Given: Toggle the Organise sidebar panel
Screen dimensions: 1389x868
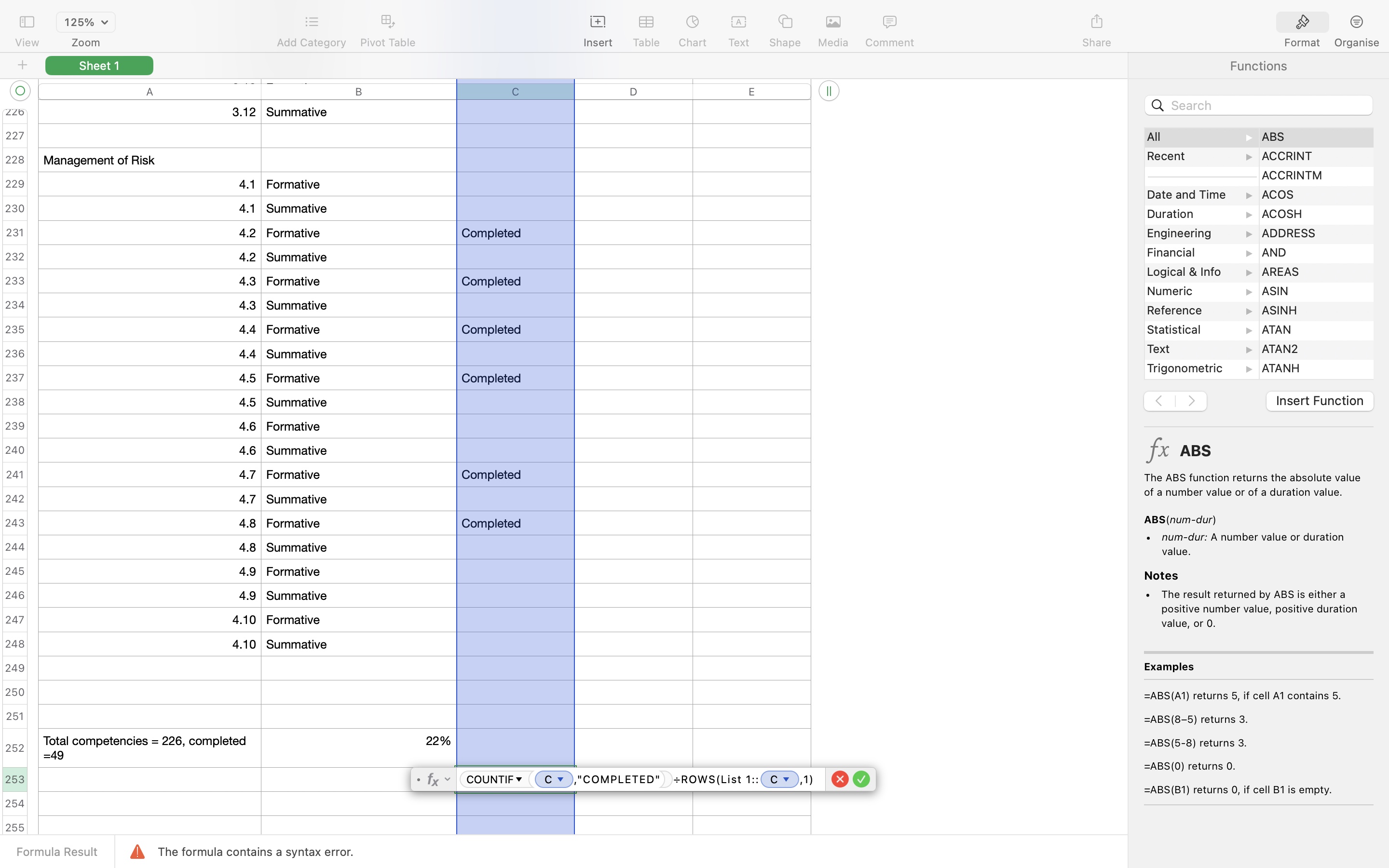Looking at the screenshot, I should pos(1356,22).
